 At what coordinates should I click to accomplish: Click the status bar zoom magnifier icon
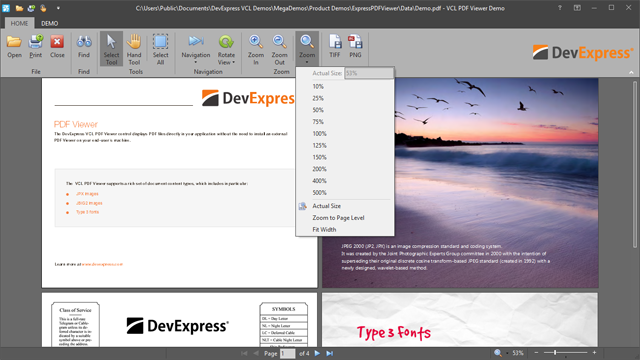click(498, 353)
